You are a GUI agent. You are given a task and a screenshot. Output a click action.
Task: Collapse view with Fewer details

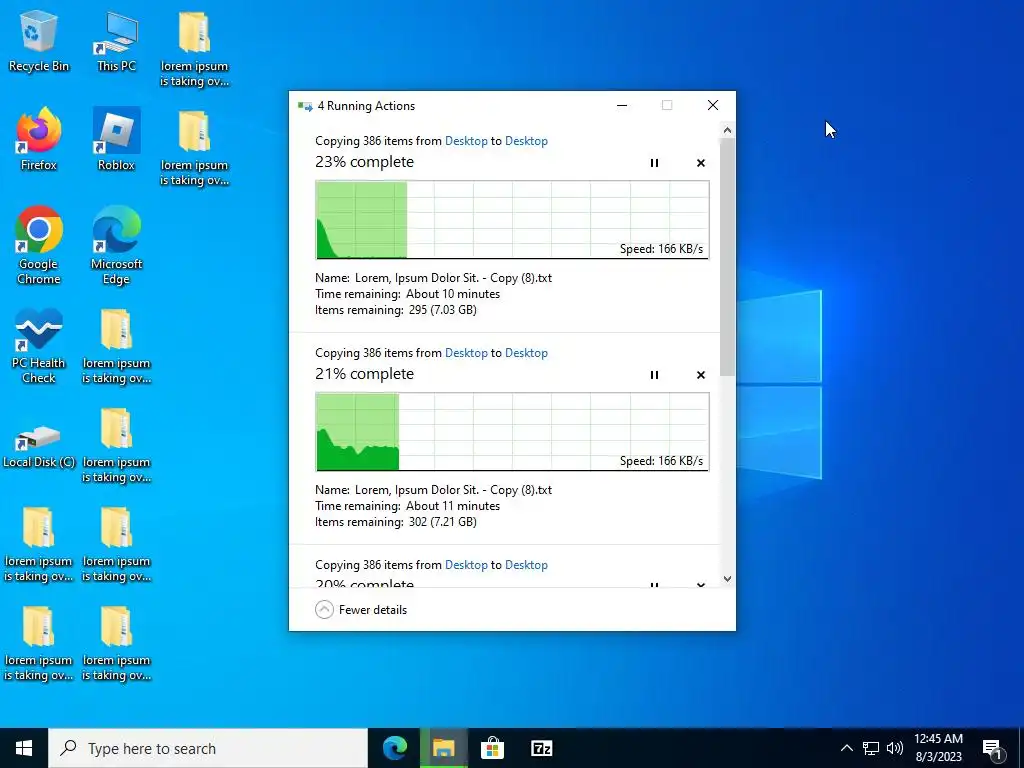pyautogui.click(x=361, y=609)
